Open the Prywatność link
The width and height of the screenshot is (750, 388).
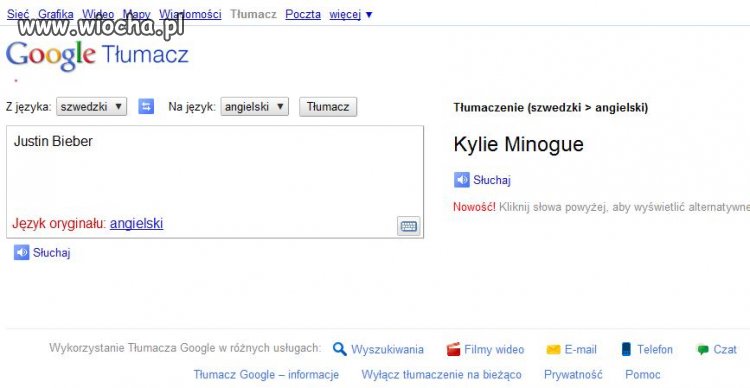coord(573,375)
